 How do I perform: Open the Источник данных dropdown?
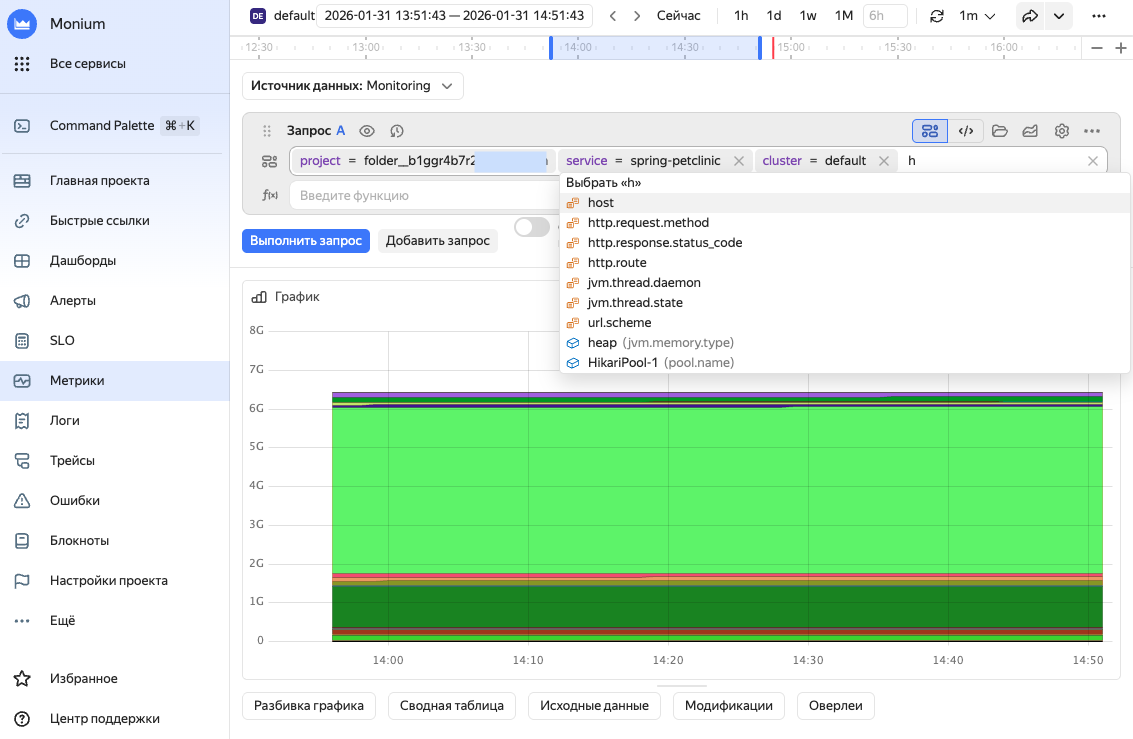tap(352, 86)
